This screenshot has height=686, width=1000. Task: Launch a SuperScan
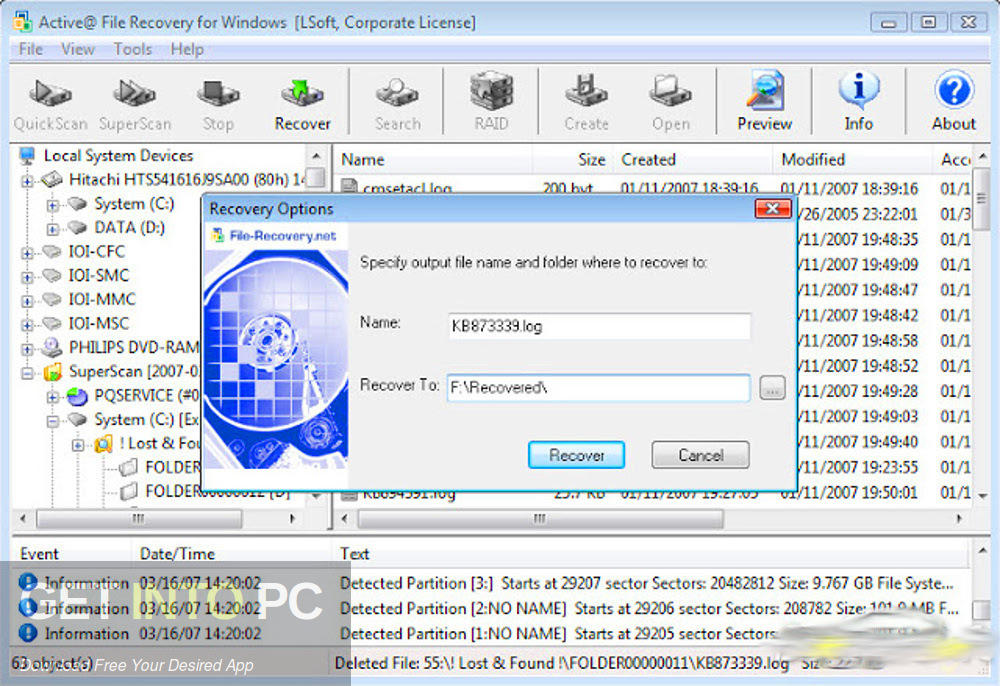(134, 100)
